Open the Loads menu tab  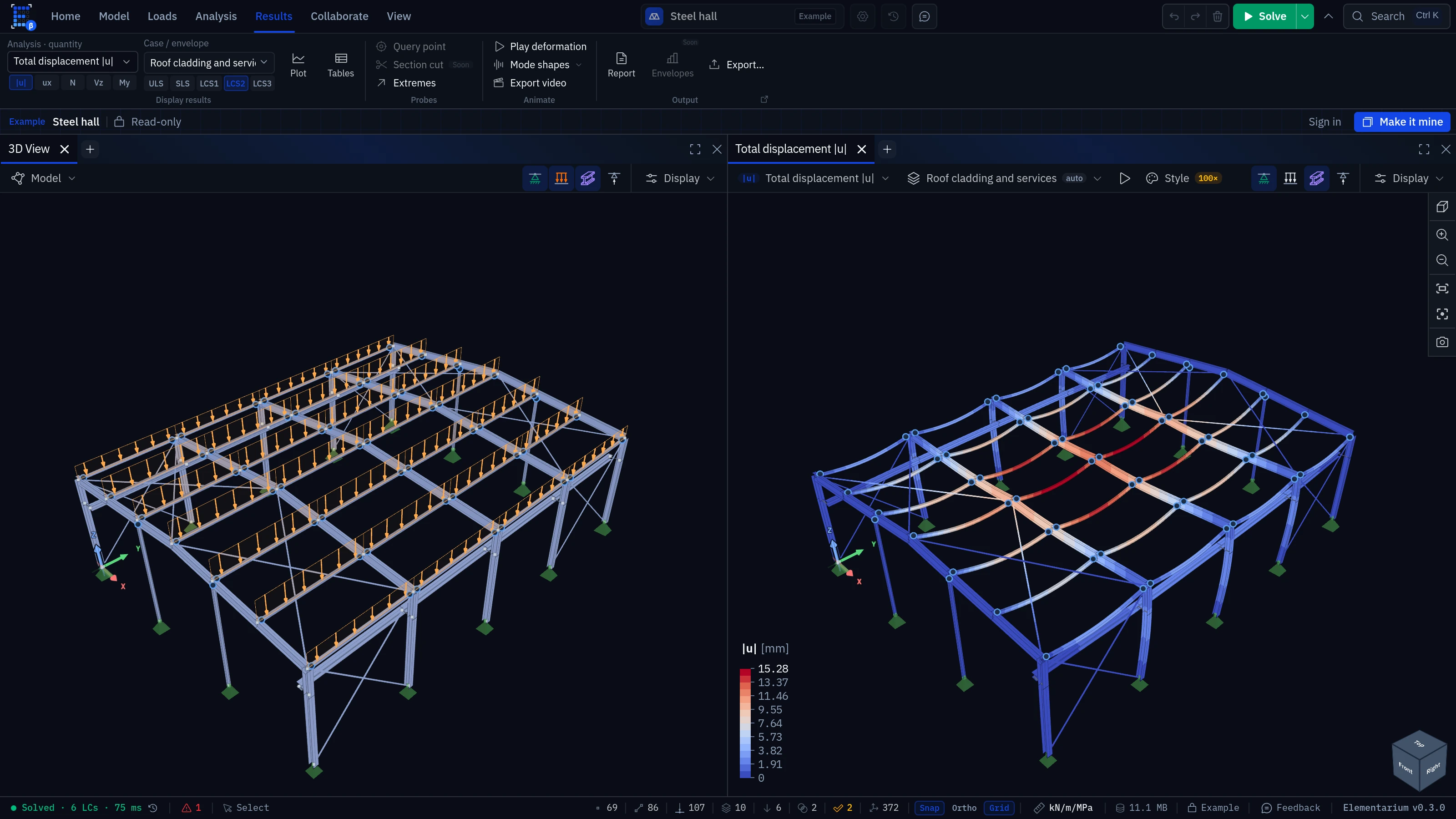pyautogui.click(x=162, y=16)
